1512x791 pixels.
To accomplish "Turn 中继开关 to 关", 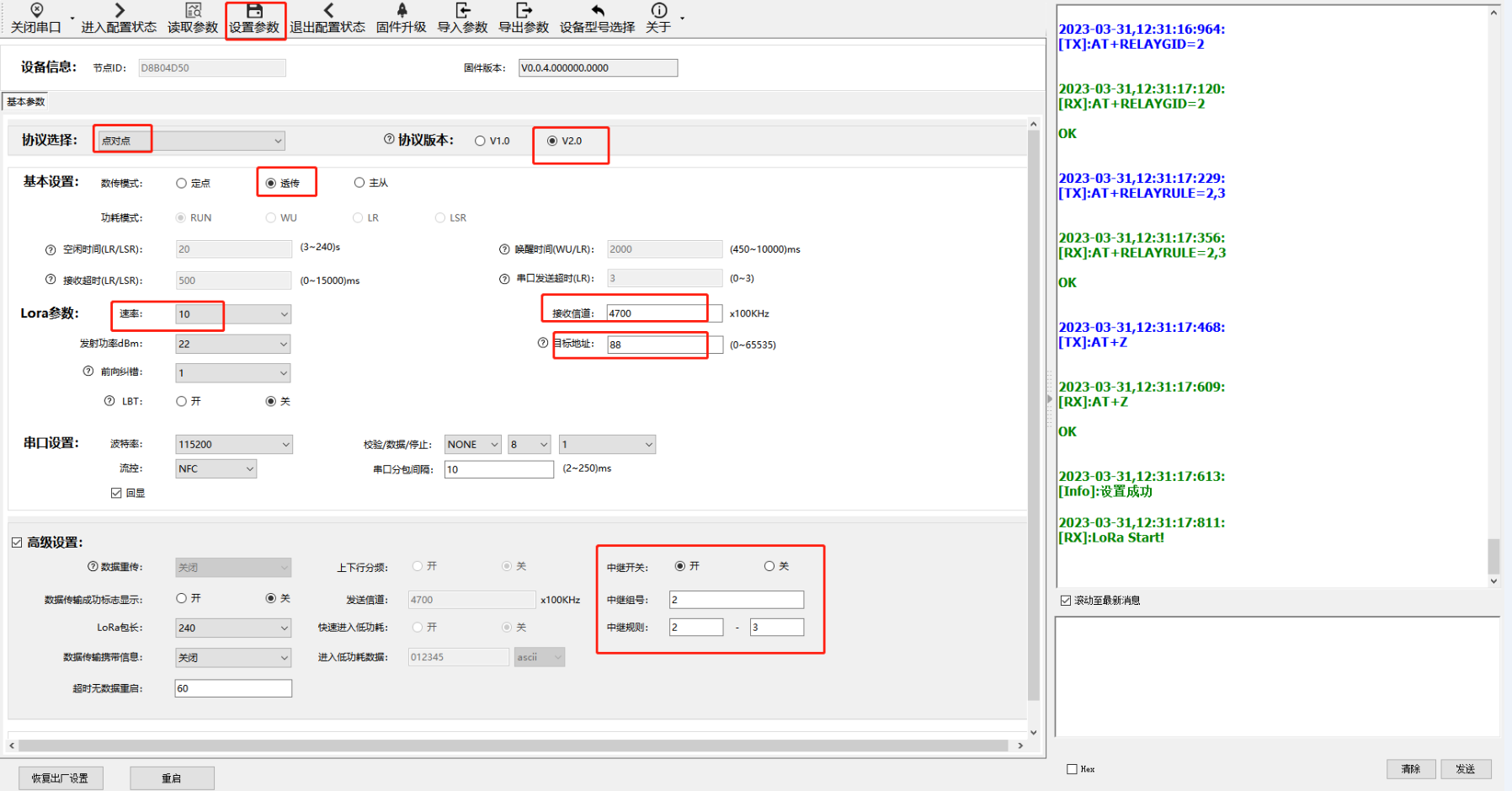I will click(769, 566).
